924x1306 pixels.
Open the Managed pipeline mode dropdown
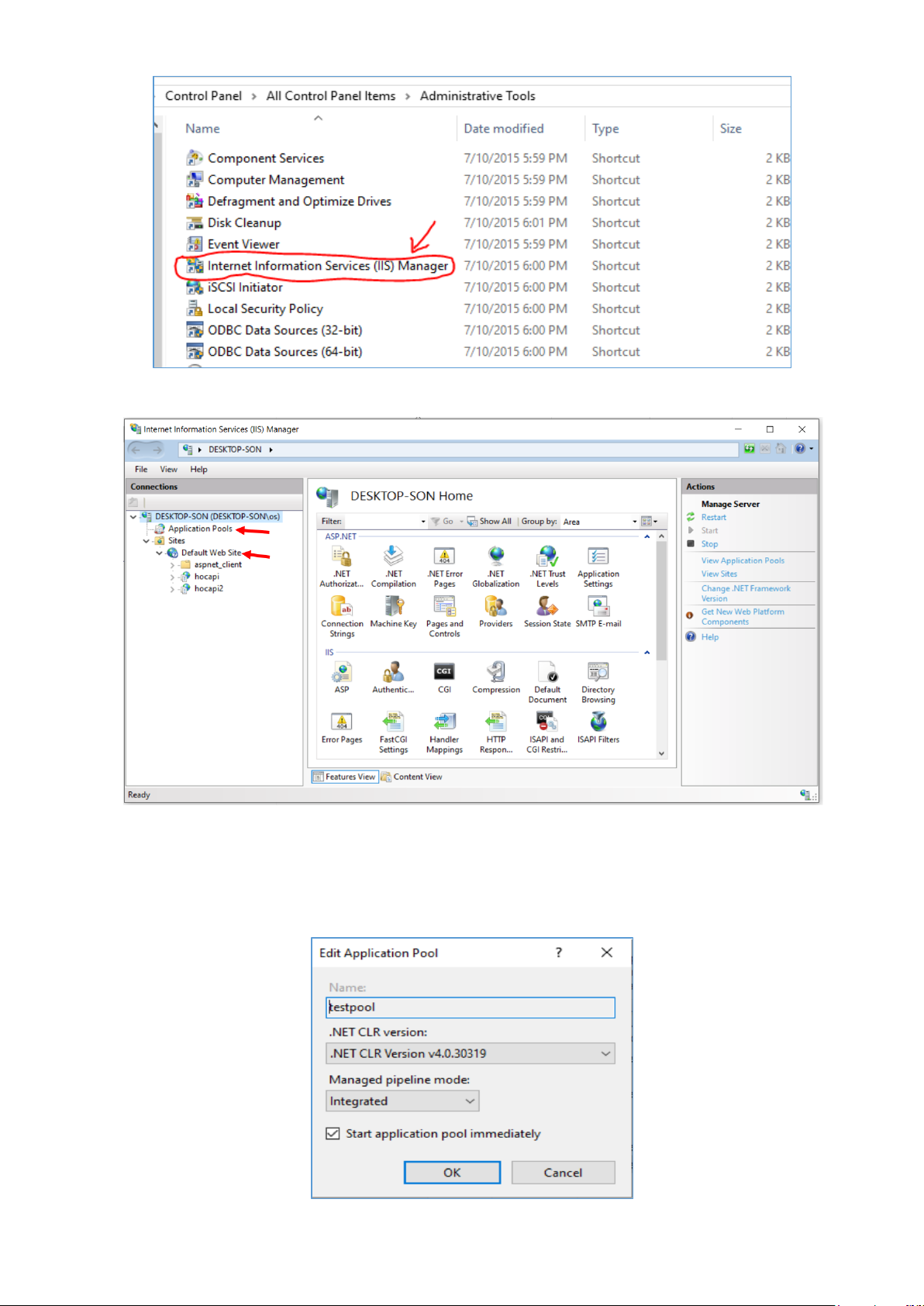pyautogui.click(x=402, y=1101)
